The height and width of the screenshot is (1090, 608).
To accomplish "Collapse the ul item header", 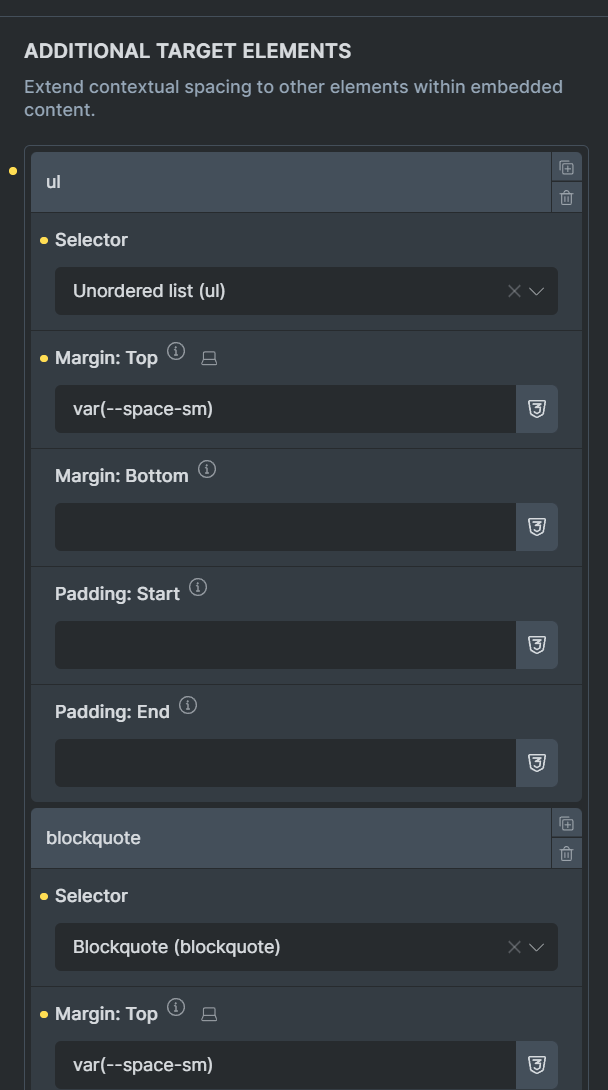I will pos(291,182).
